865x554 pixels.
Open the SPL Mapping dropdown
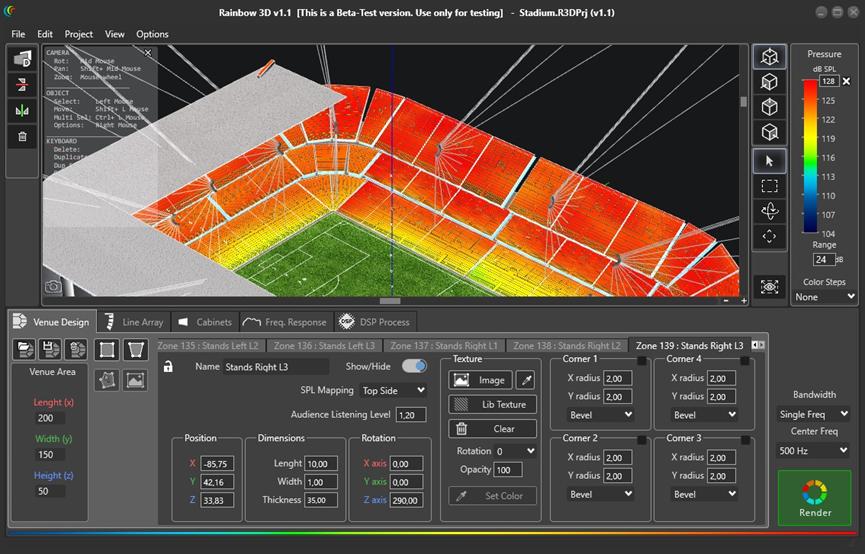pyautogui.click(x=393, y=391)
